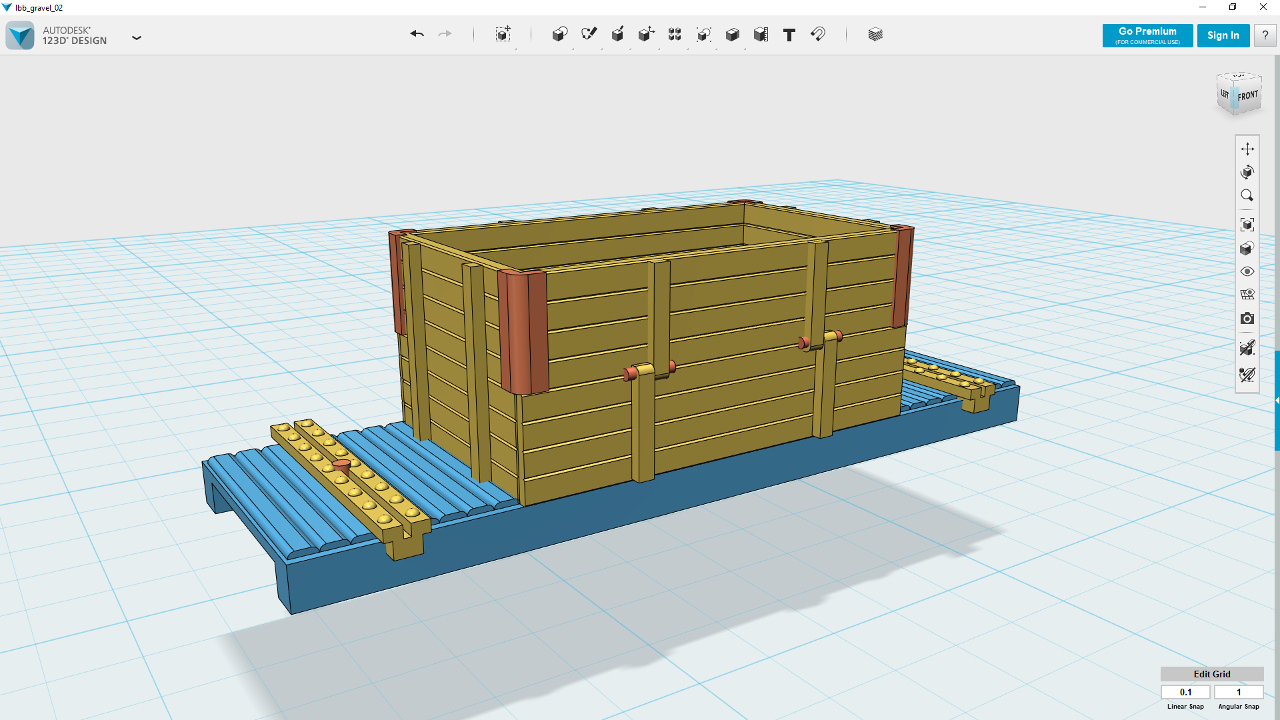Click the Edit Grid button

1212,674
